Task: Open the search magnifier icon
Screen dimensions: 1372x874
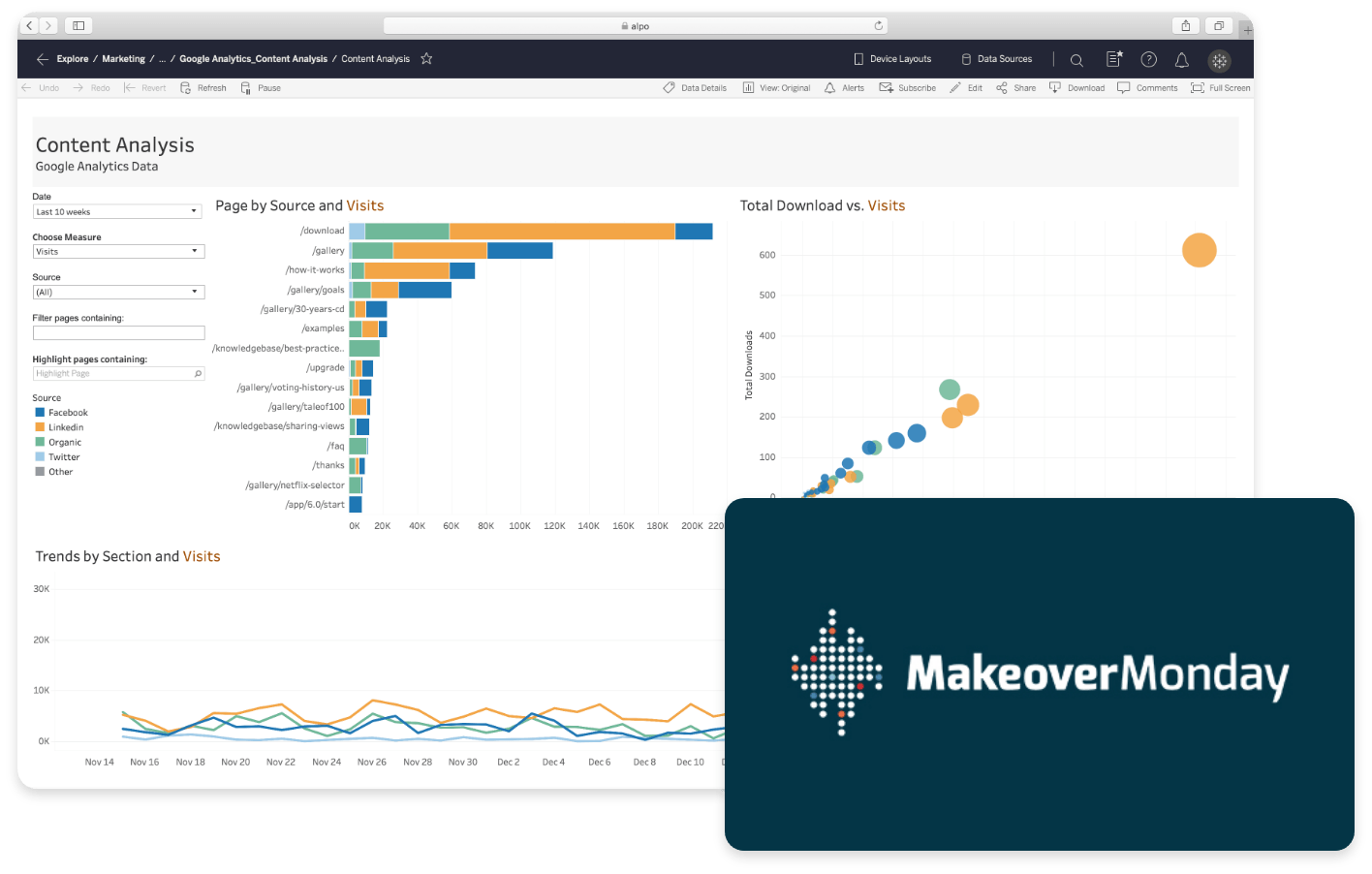Action: [1076, 60]
